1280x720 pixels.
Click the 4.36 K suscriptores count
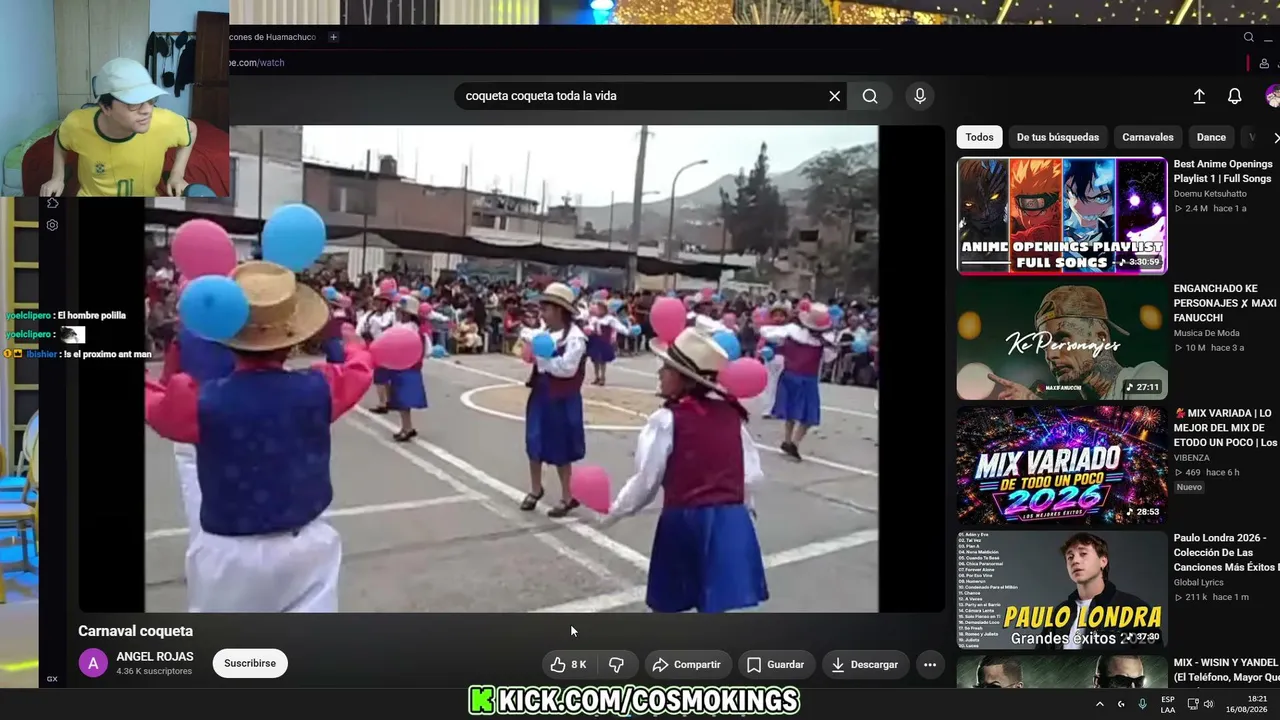(154, 671)
